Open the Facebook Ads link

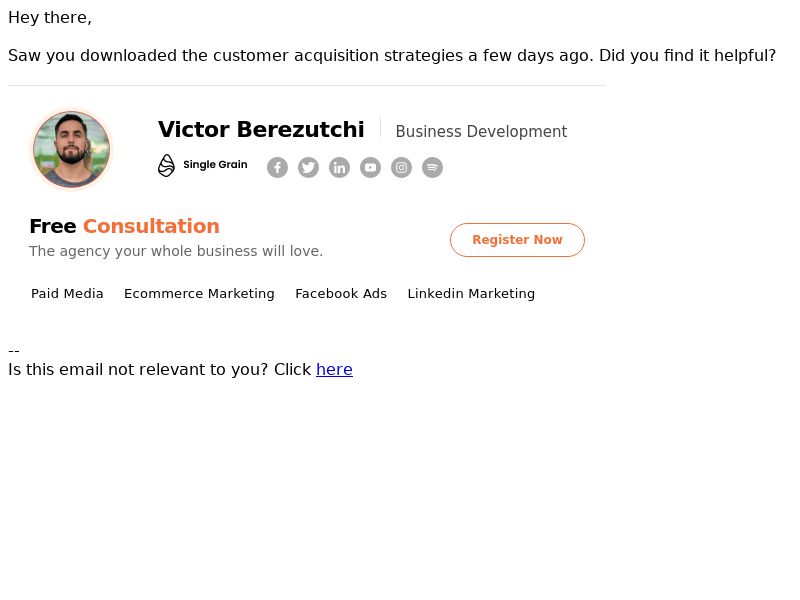click(341, 294)
